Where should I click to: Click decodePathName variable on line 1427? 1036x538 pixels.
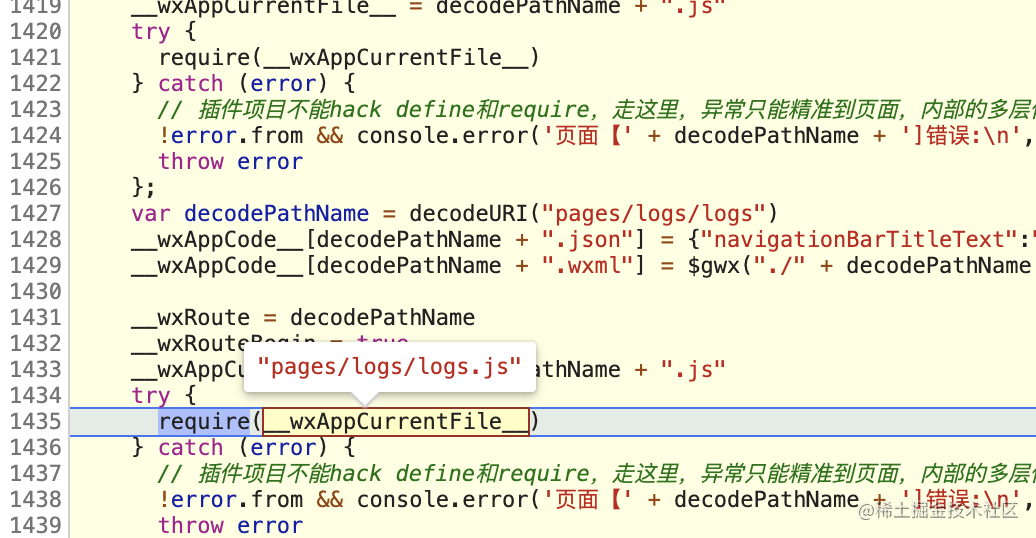[276, 213]
